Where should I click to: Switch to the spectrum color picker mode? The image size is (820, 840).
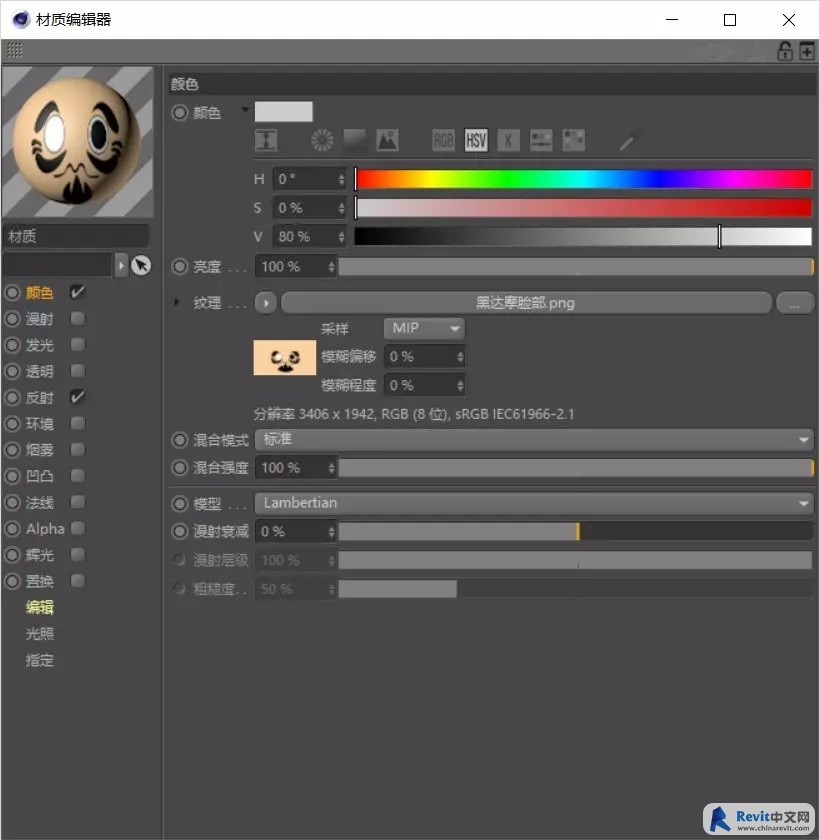pyautogui.click(x=355, y=141)
